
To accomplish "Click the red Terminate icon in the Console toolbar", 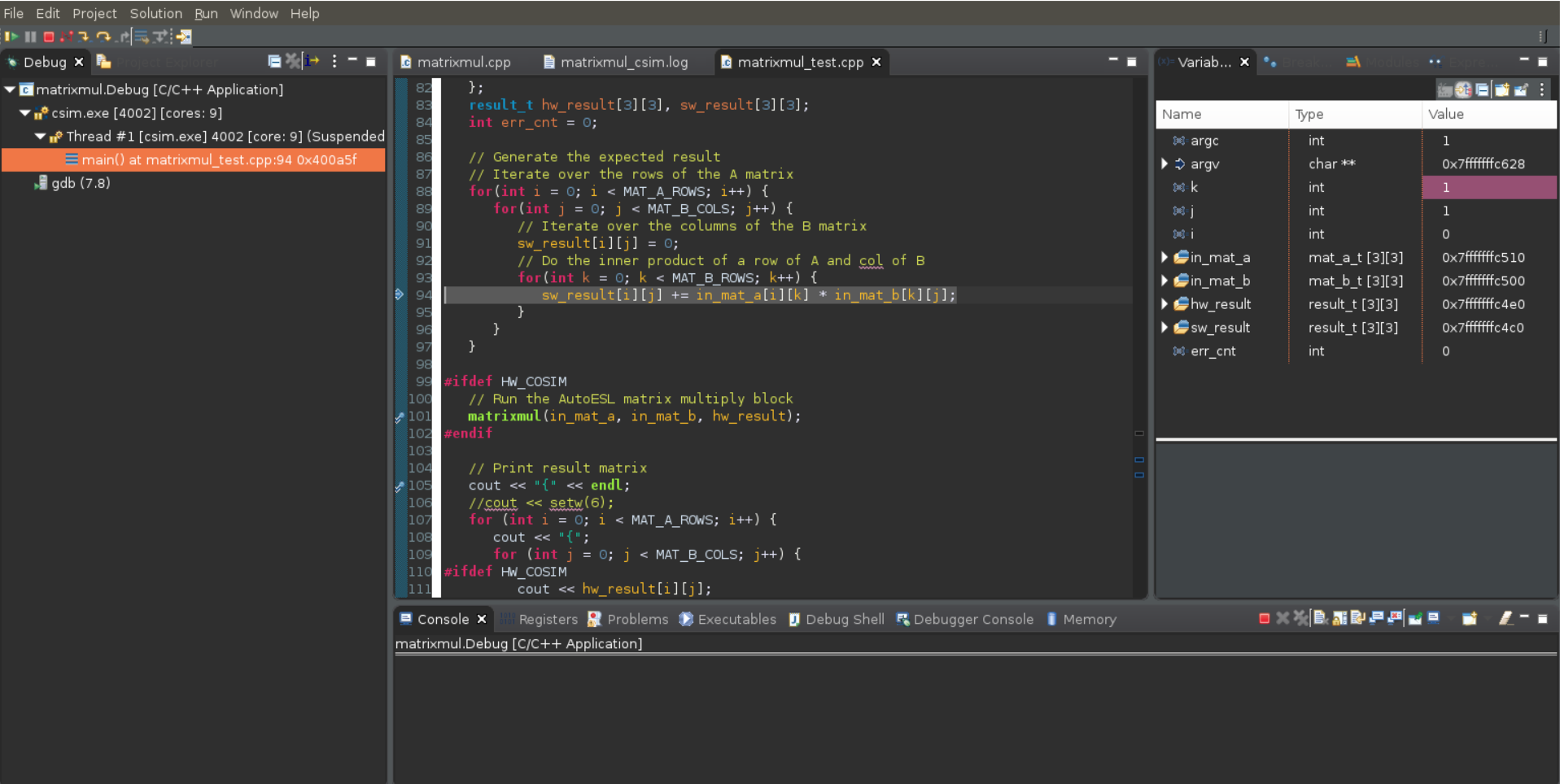I will pyautogui.click(x=1264, y=619).
